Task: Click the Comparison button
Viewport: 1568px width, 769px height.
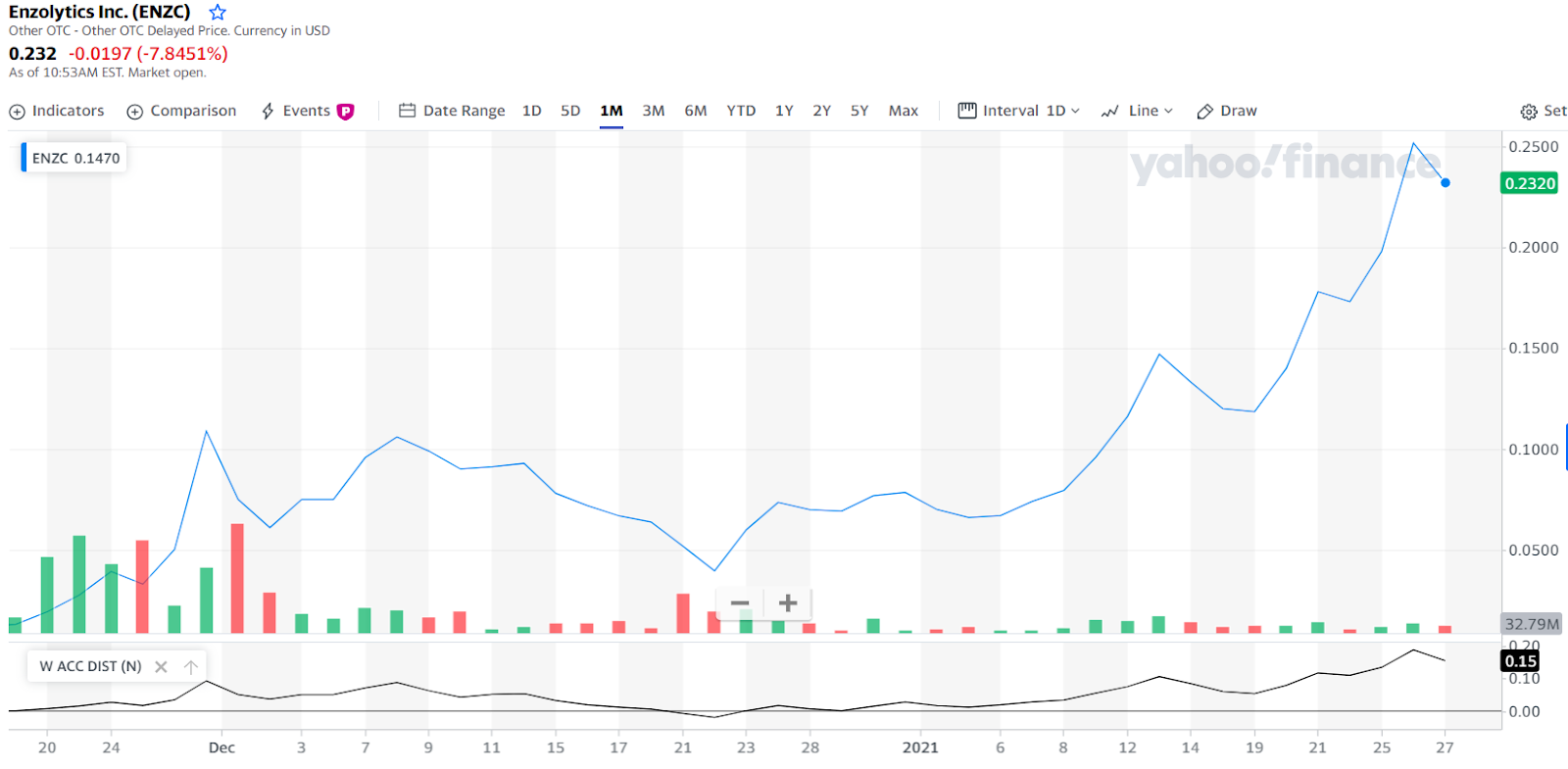Action: (182, 111)
